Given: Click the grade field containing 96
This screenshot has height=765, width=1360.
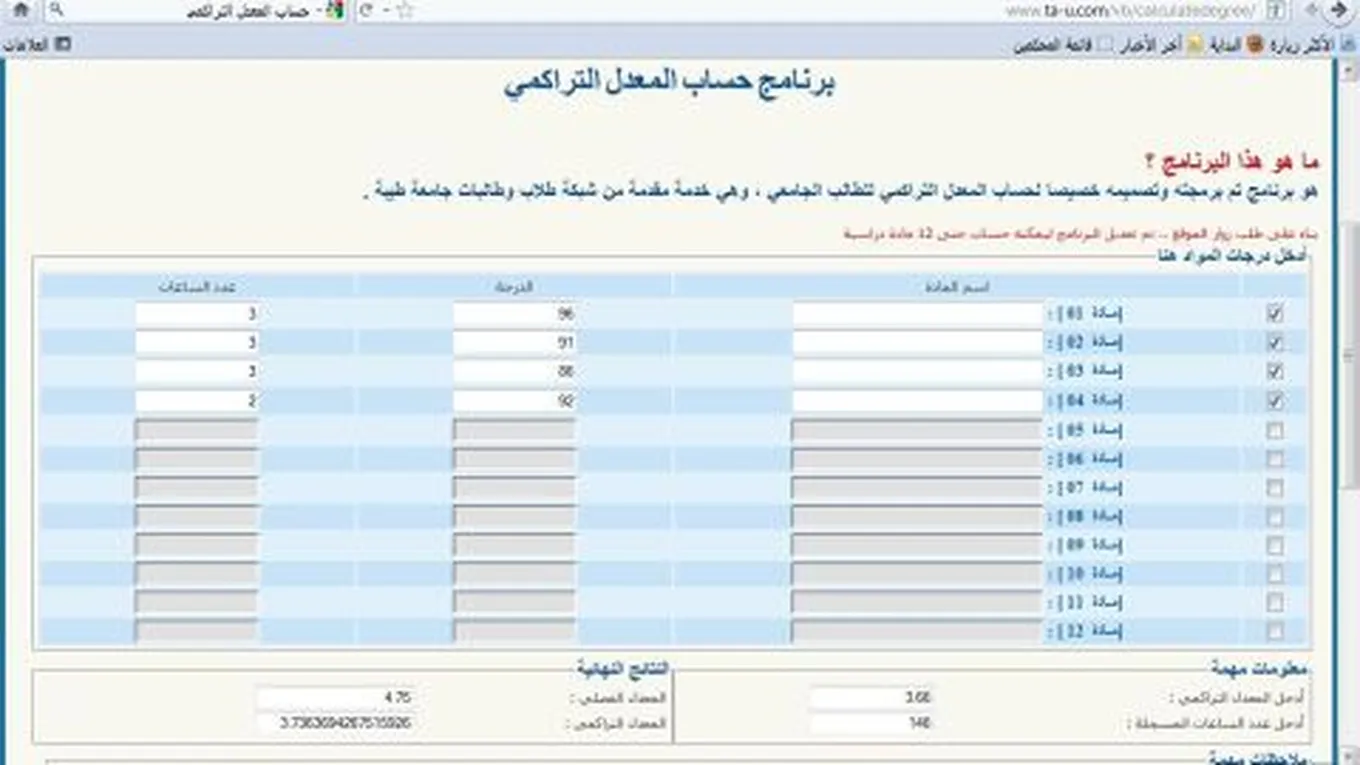Looking at the screenshot, I should (515, 314).
